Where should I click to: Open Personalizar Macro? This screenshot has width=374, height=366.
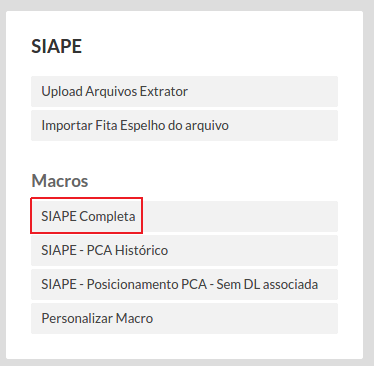[x=184, y=318]
